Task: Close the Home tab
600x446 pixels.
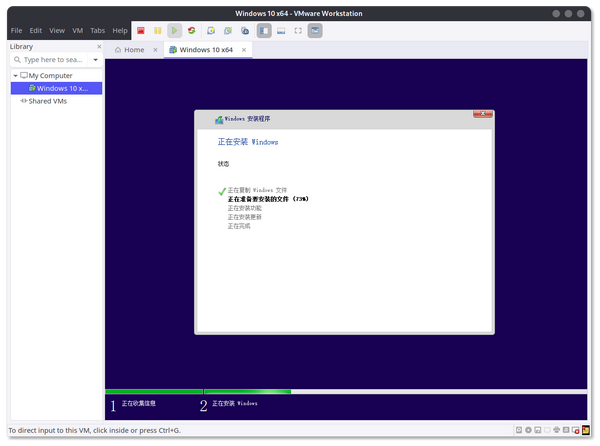Action: click(155, 50)
